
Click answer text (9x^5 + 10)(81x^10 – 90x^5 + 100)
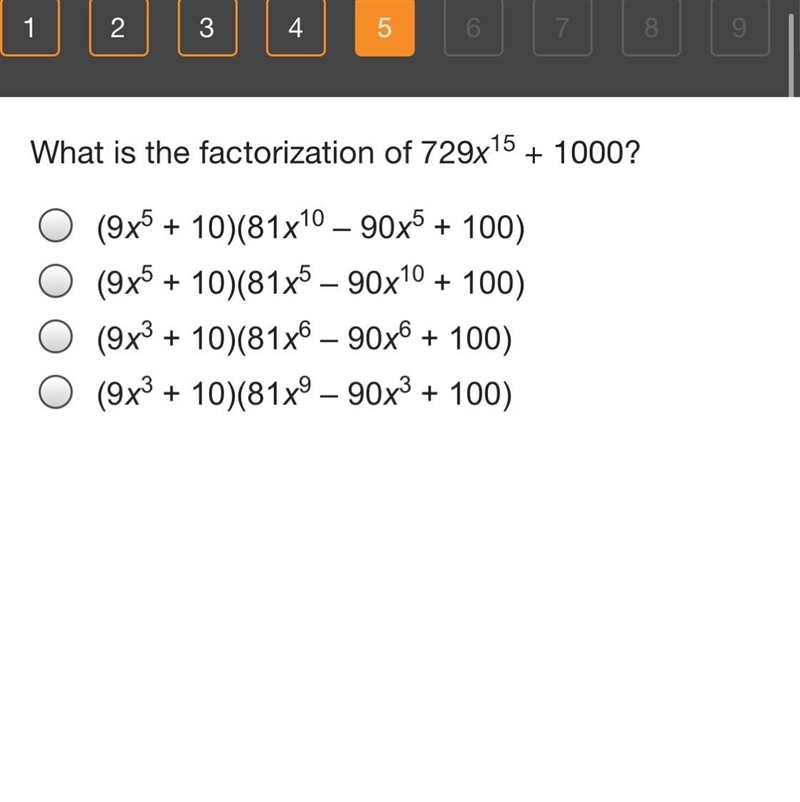311,226
